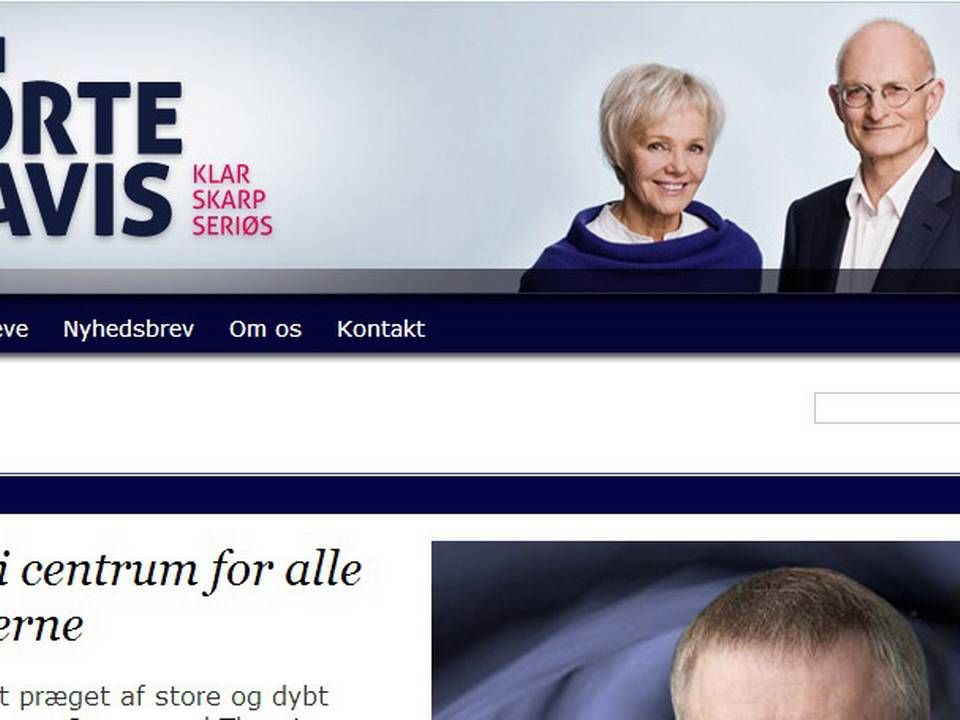Open the headline "i centrum for alle"
This screenshot has height=720, width=960.
tap(181, 570)
